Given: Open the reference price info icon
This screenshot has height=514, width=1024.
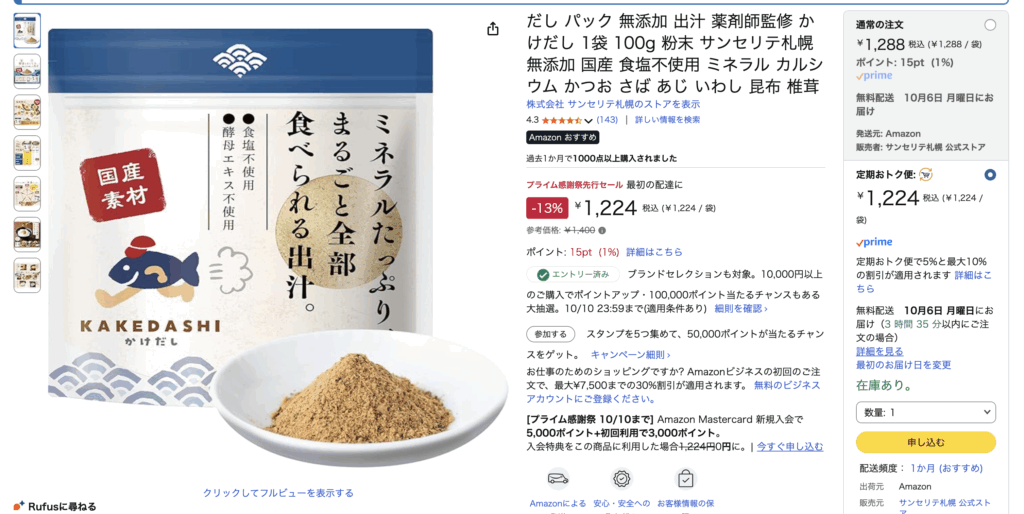Looking at the screenshot, I should (602, 231).
